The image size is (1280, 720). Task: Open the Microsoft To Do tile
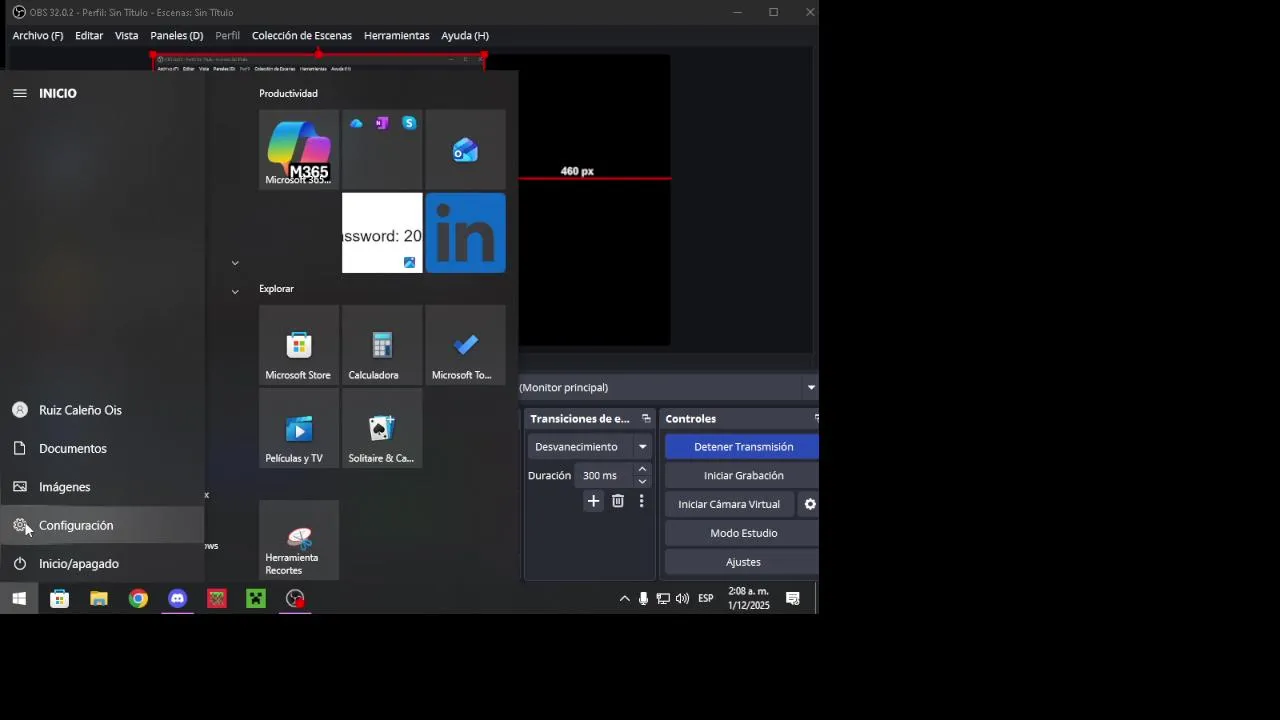465,345
